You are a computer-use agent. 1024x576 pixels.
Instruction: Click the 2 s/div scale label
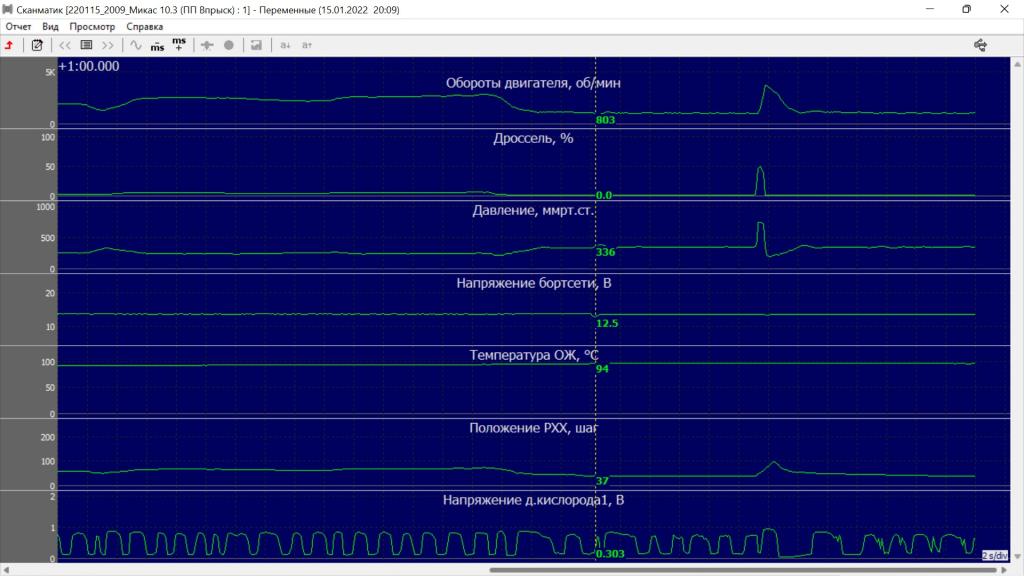pyautogui.click(x=995, y=556)
